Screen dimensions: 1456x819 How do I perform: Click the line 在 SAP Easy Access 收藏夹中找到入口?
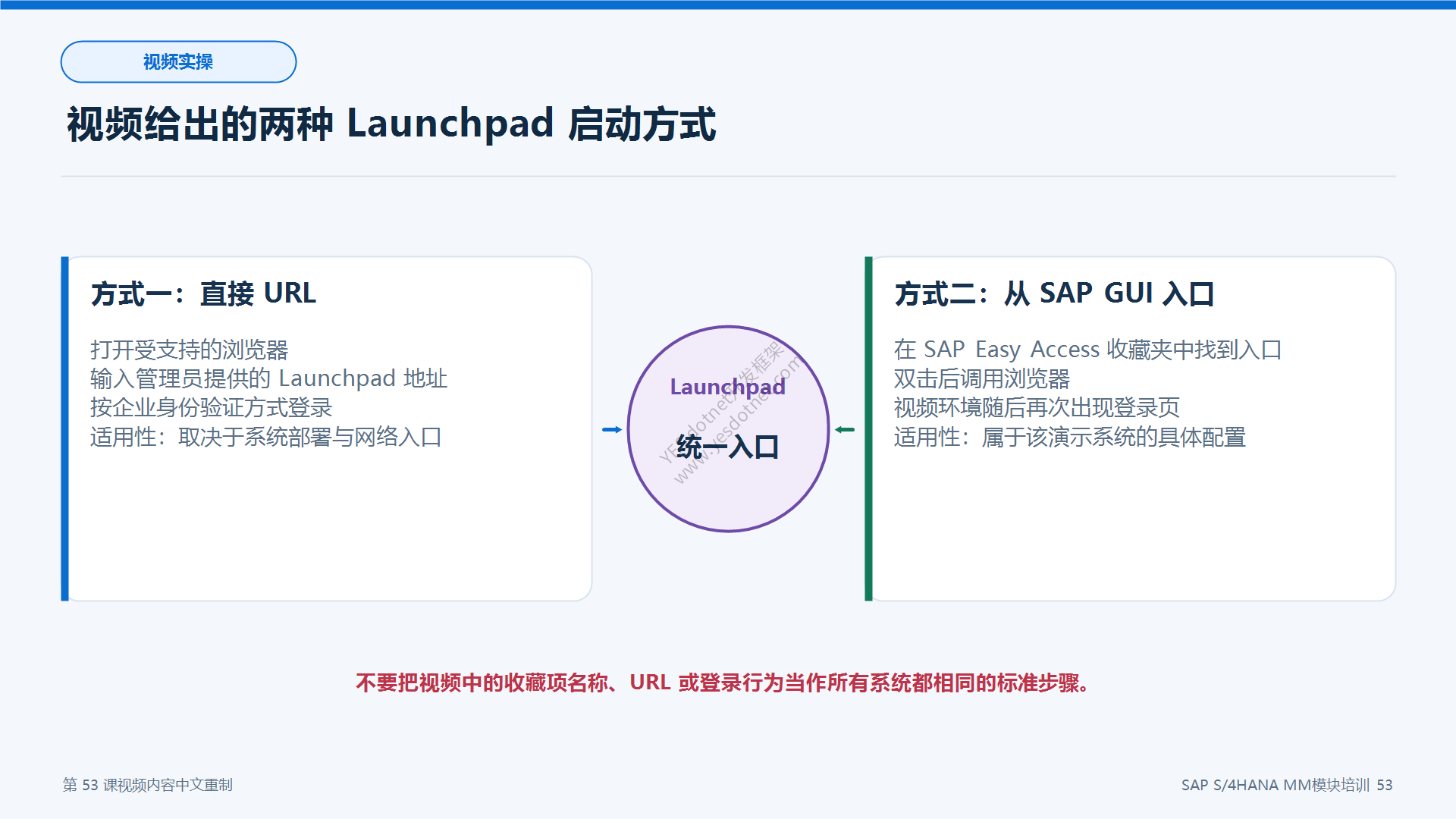(1088, 350)
